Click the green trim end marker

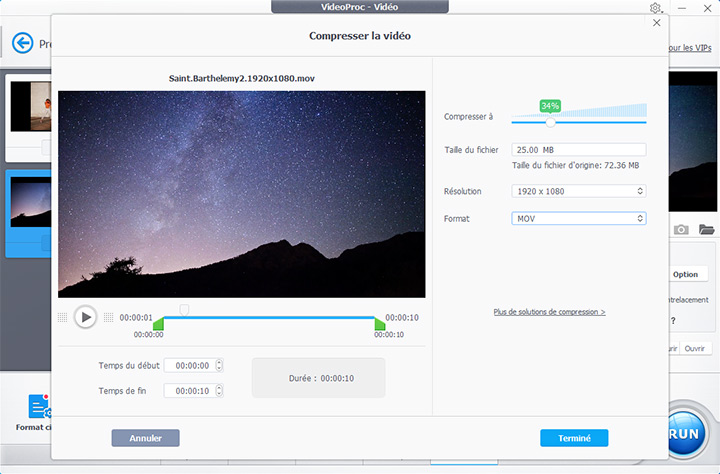[379, 324]
